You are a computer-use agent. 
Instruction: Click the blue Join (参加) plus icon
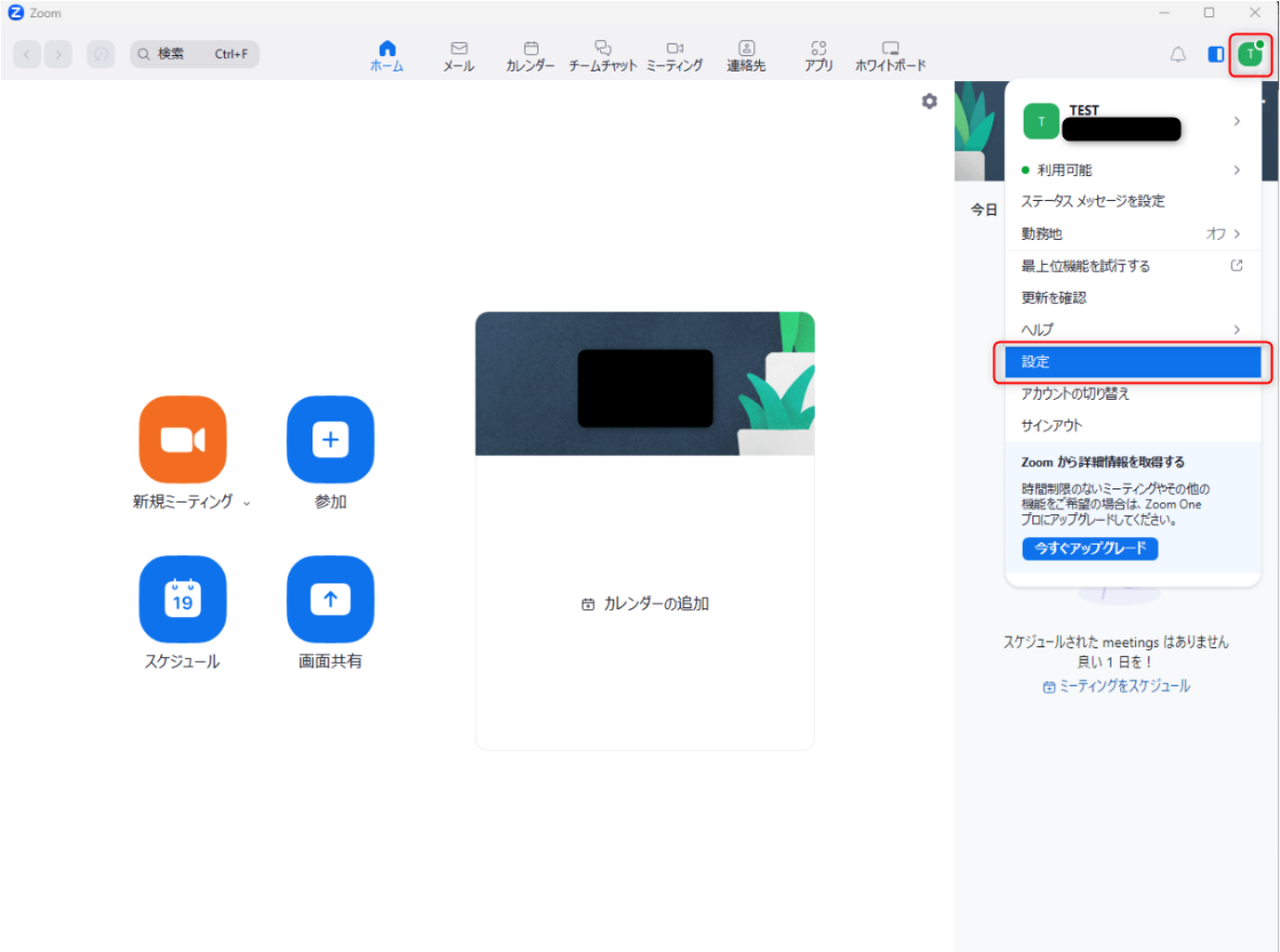pos(330,439)
